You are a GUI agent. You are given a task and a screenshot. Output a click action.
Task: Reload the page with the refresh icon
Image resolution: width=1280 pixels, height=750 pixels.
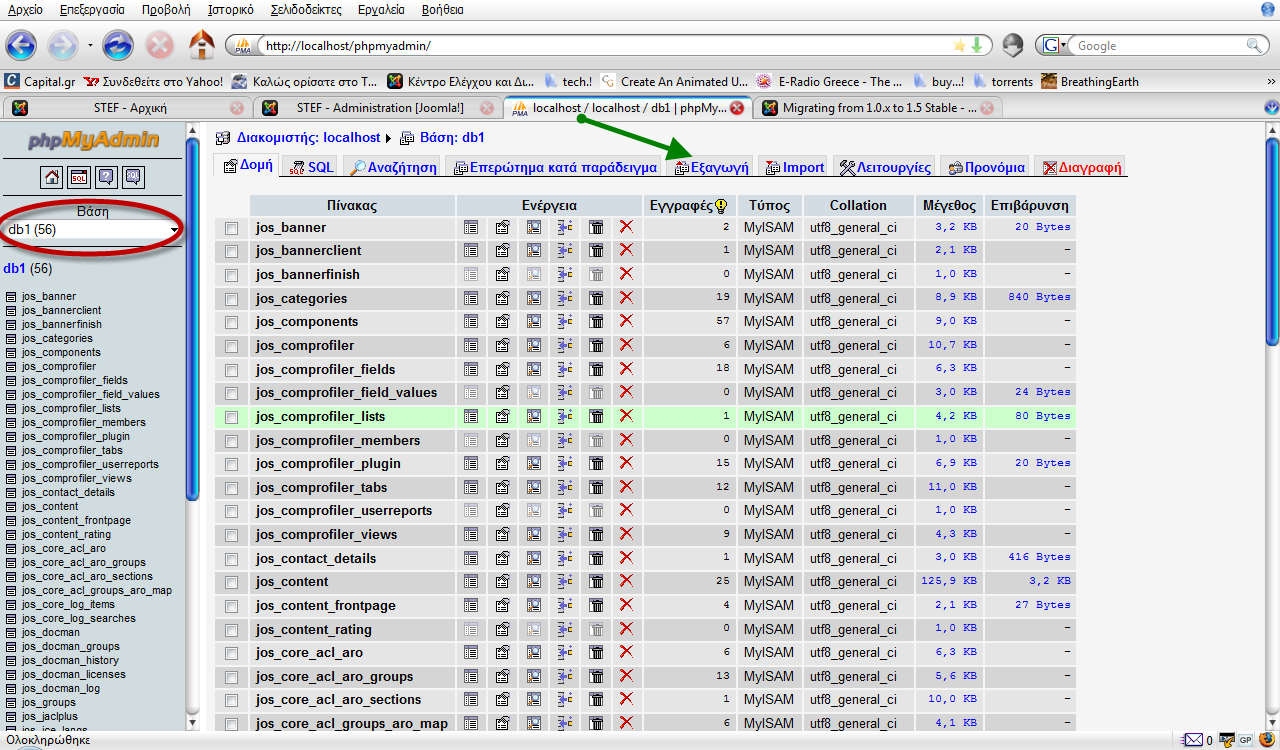click(118, 45)
